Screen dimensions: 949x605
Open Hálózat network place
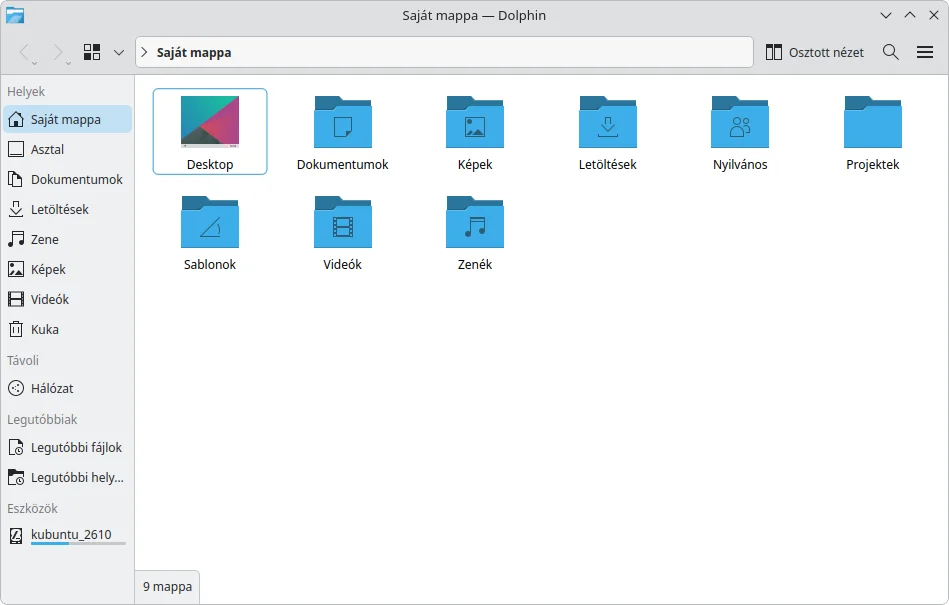(67, 388)
